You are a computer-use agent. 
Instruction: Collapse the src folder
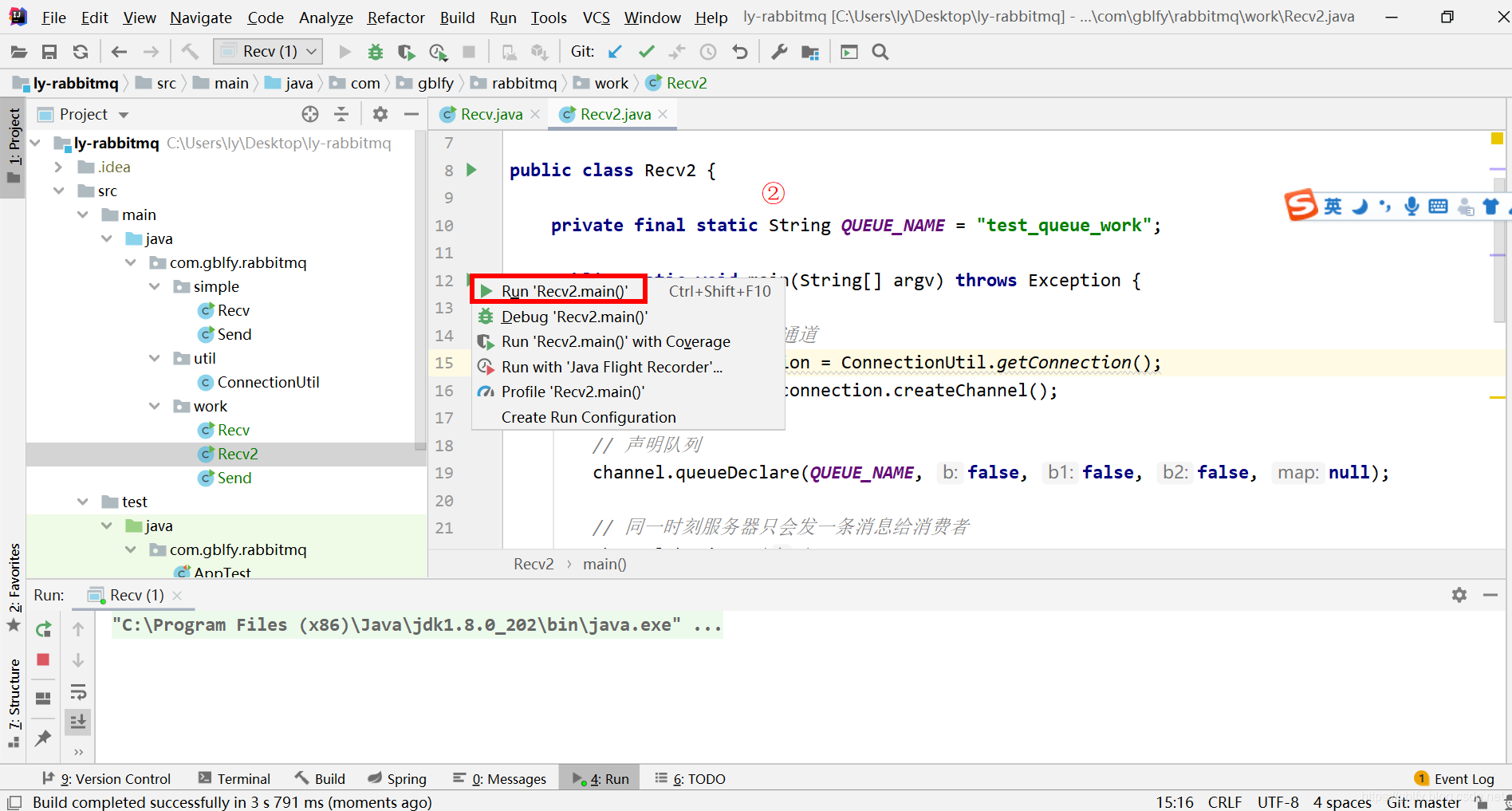coord(58,191)
